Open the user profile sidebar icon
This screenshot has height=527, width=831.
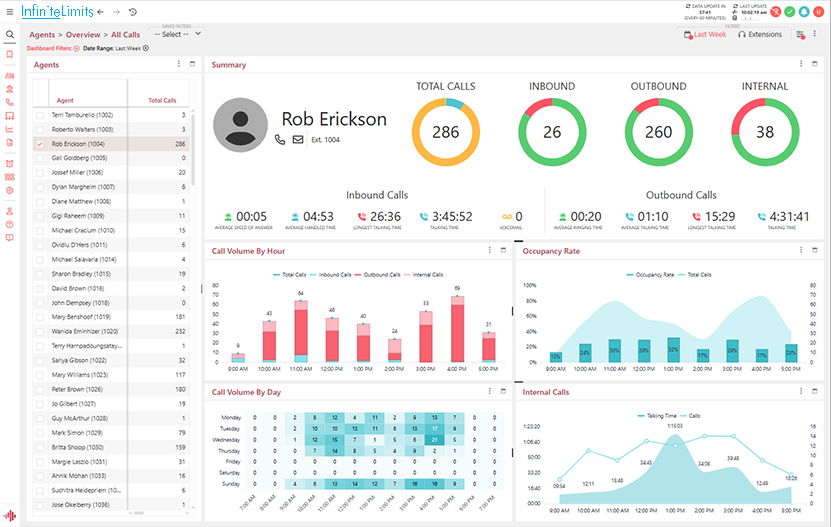coord(10,211)
